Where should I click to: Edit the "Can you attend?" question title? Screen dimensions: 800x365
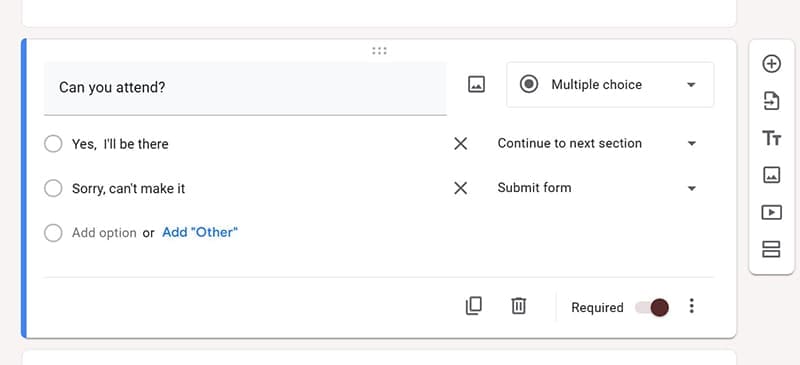pos(245,88)
